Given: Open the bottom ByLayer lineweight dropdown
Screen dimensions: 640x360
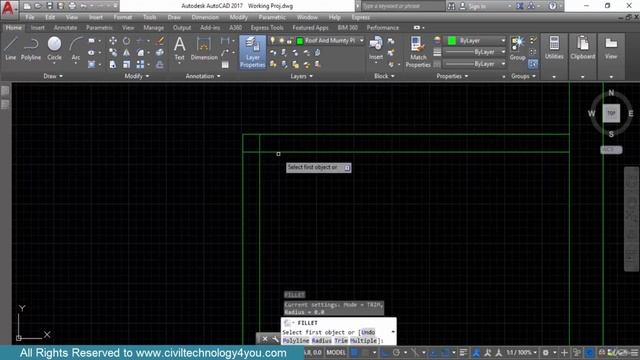Looking at the screenshot, I should point(475,64).
